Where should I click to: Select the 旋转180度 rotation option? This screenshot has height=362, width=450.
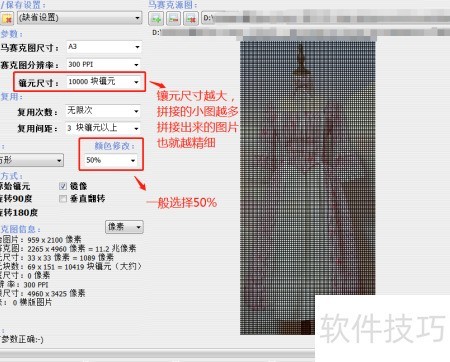click(19, 212)
